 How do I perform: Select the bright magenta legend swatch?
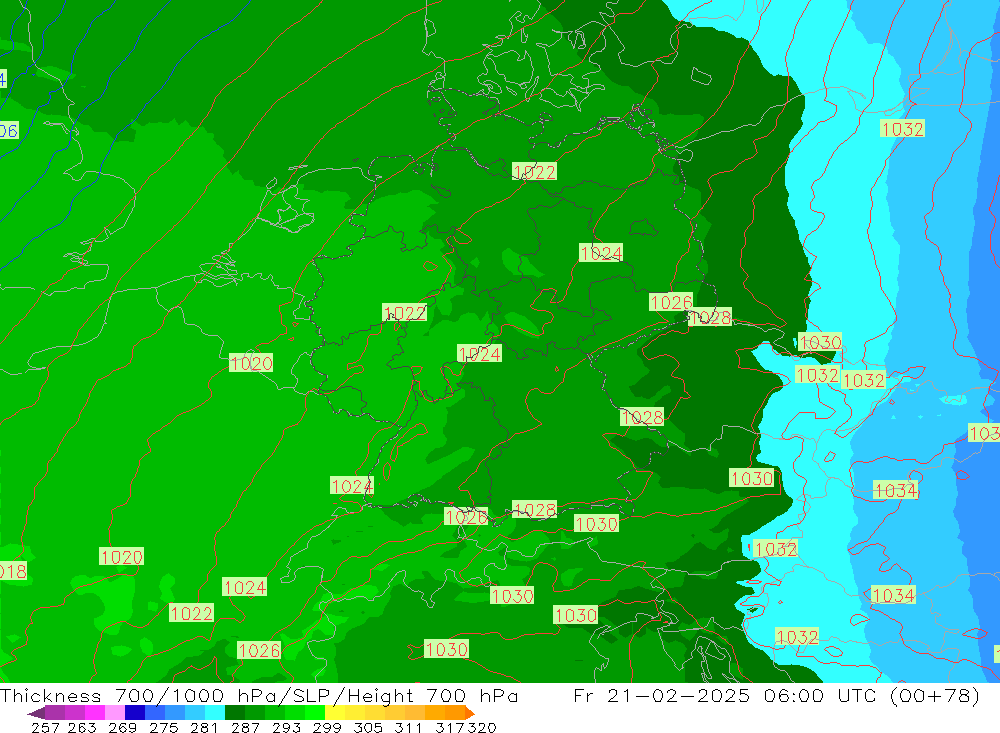click(94, 713)
